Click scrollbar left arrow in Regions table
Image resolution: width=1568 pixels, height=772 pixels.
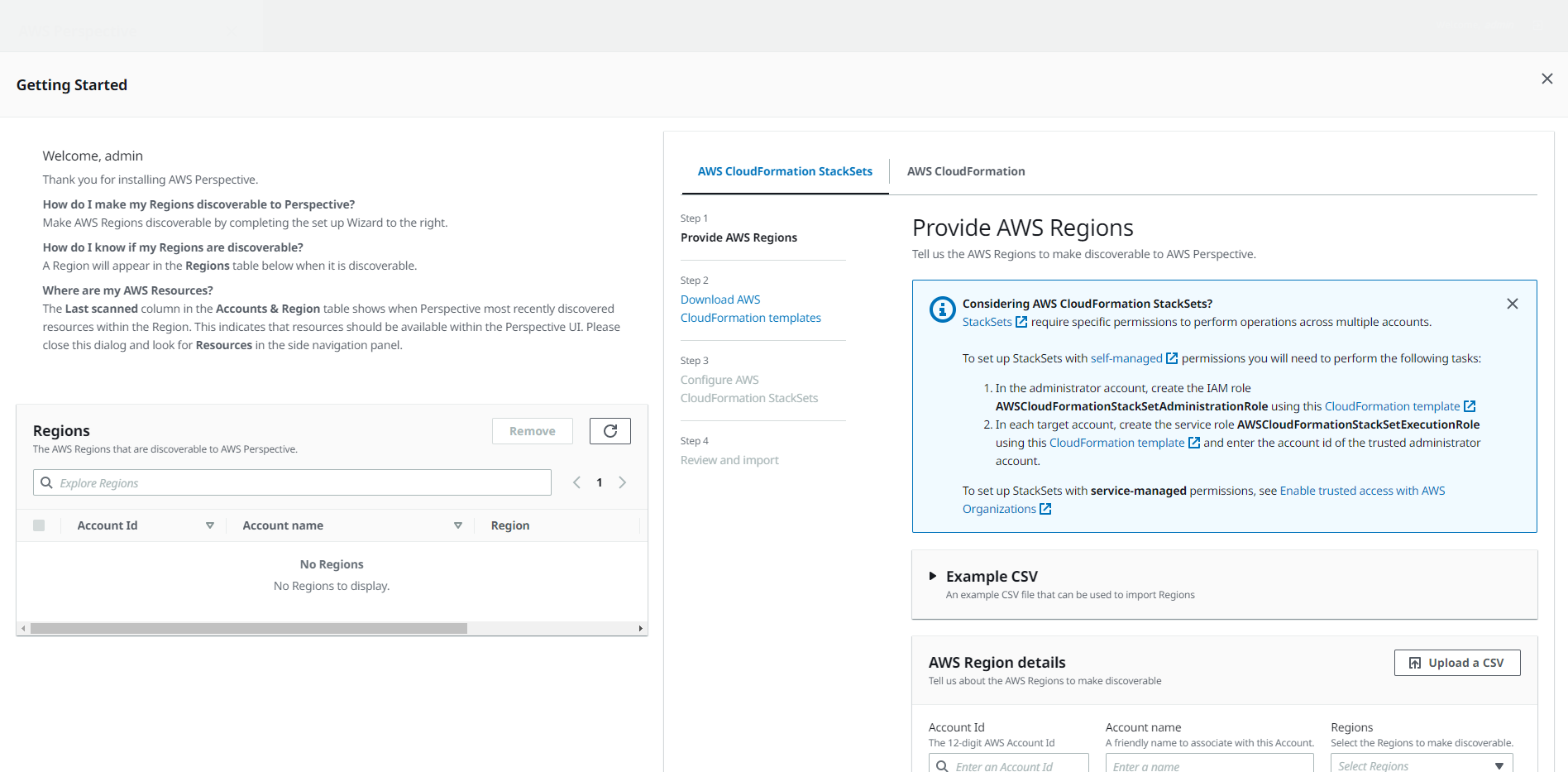[23, 629]
